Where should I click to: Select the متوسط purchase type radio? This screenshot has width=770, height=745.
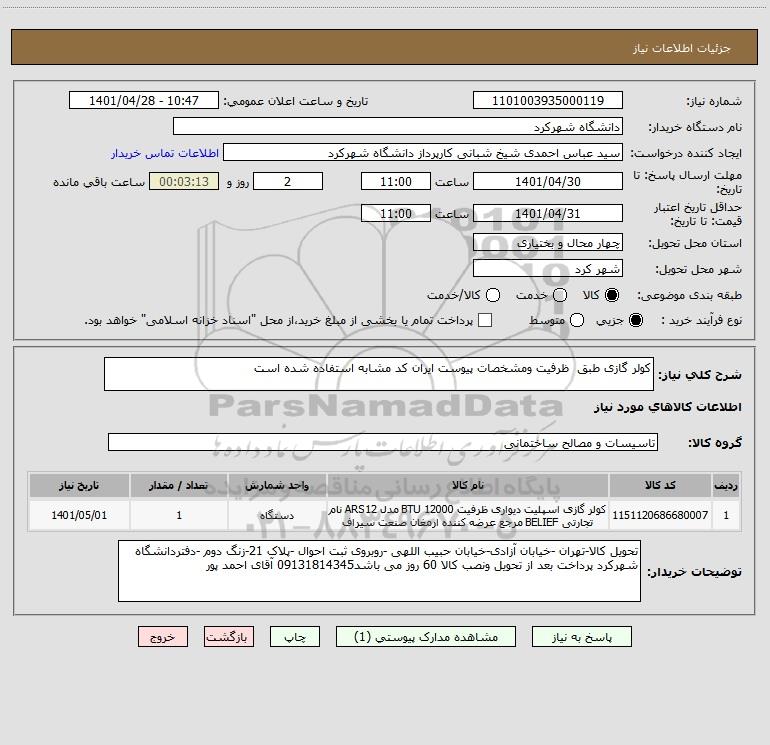pyautogui.click(x=577, y=320)
